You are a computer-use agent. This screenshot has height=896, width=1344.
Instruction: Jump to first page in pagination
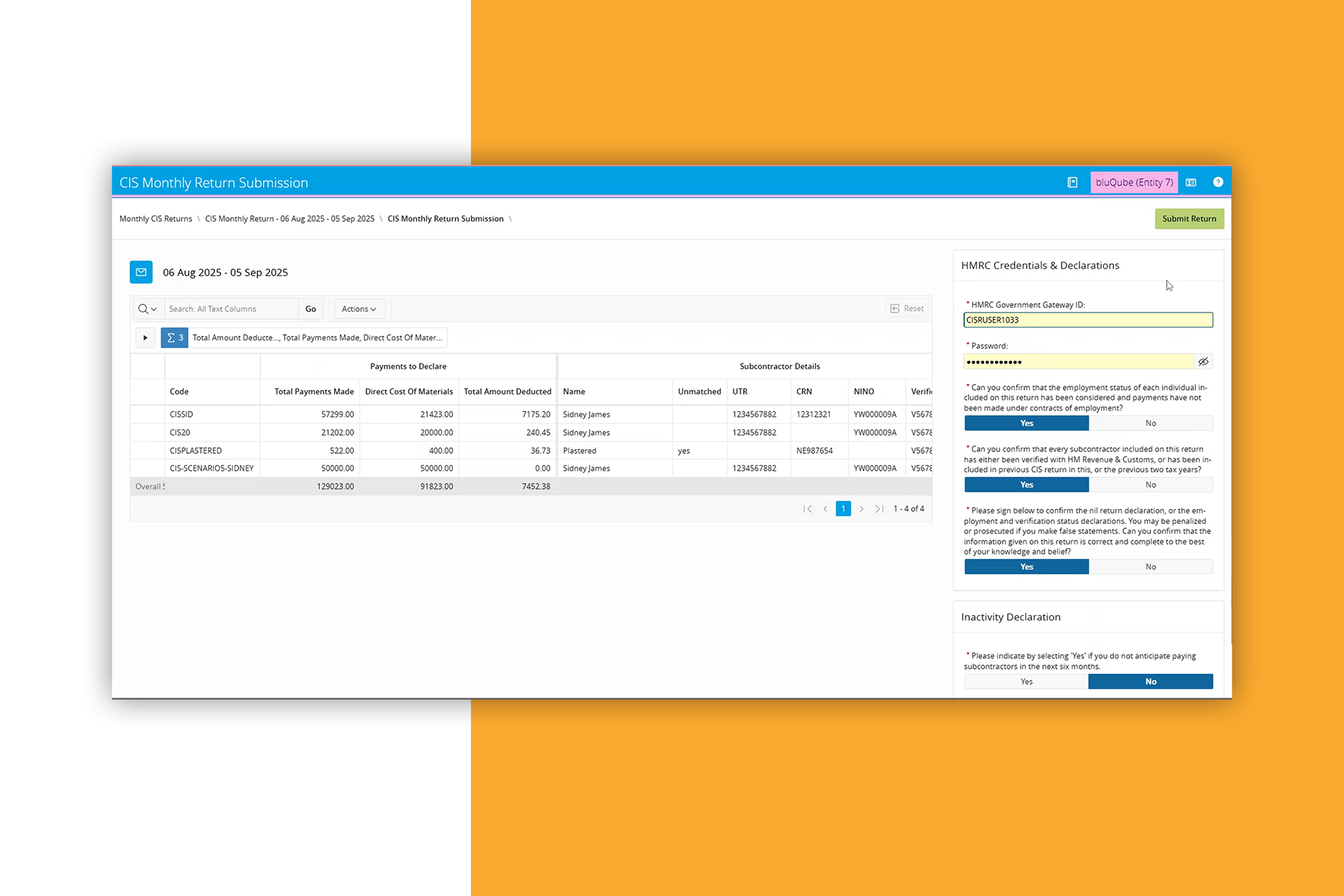807,509
